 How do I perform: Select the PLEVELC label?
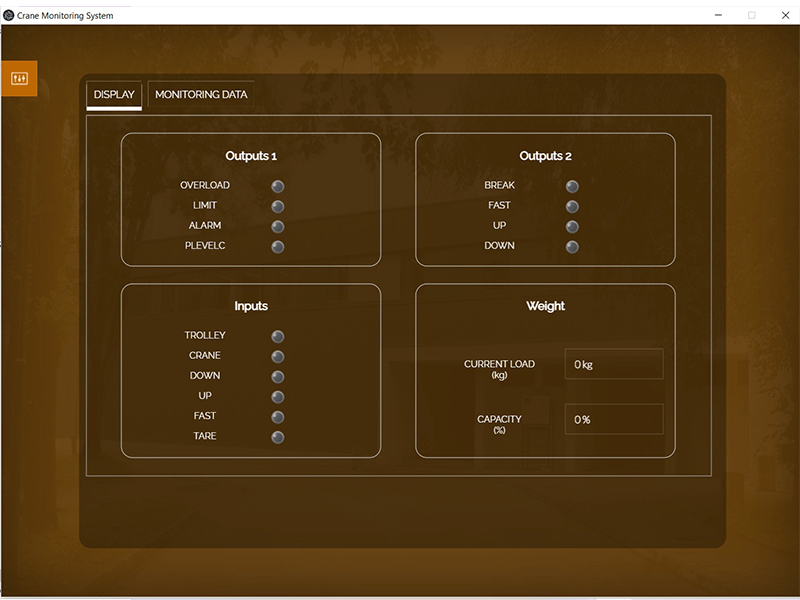click(205, 245)
